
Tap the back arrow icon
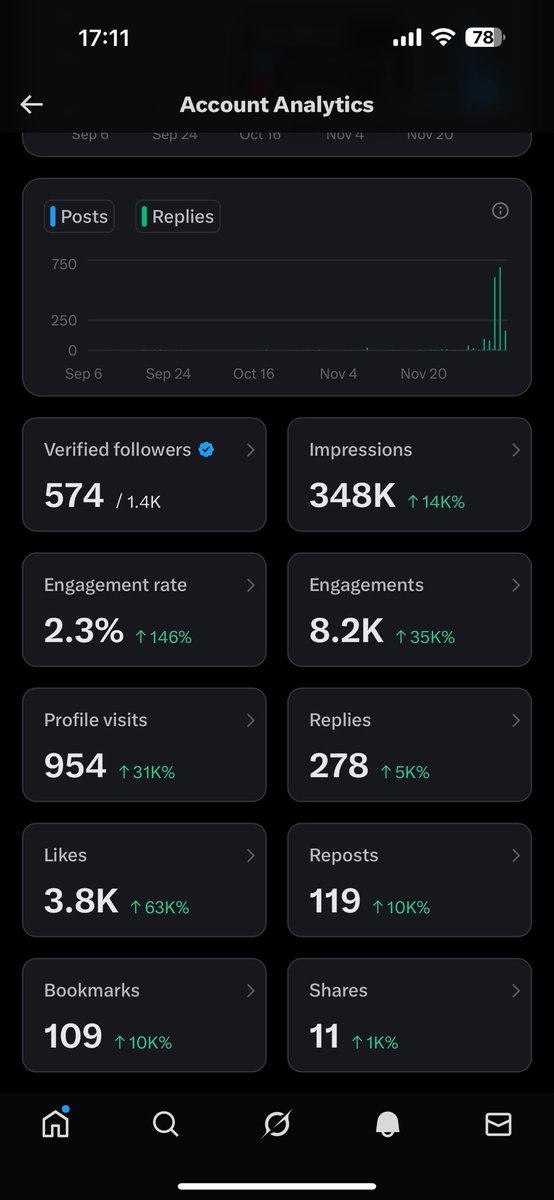(x=31, y=104)
